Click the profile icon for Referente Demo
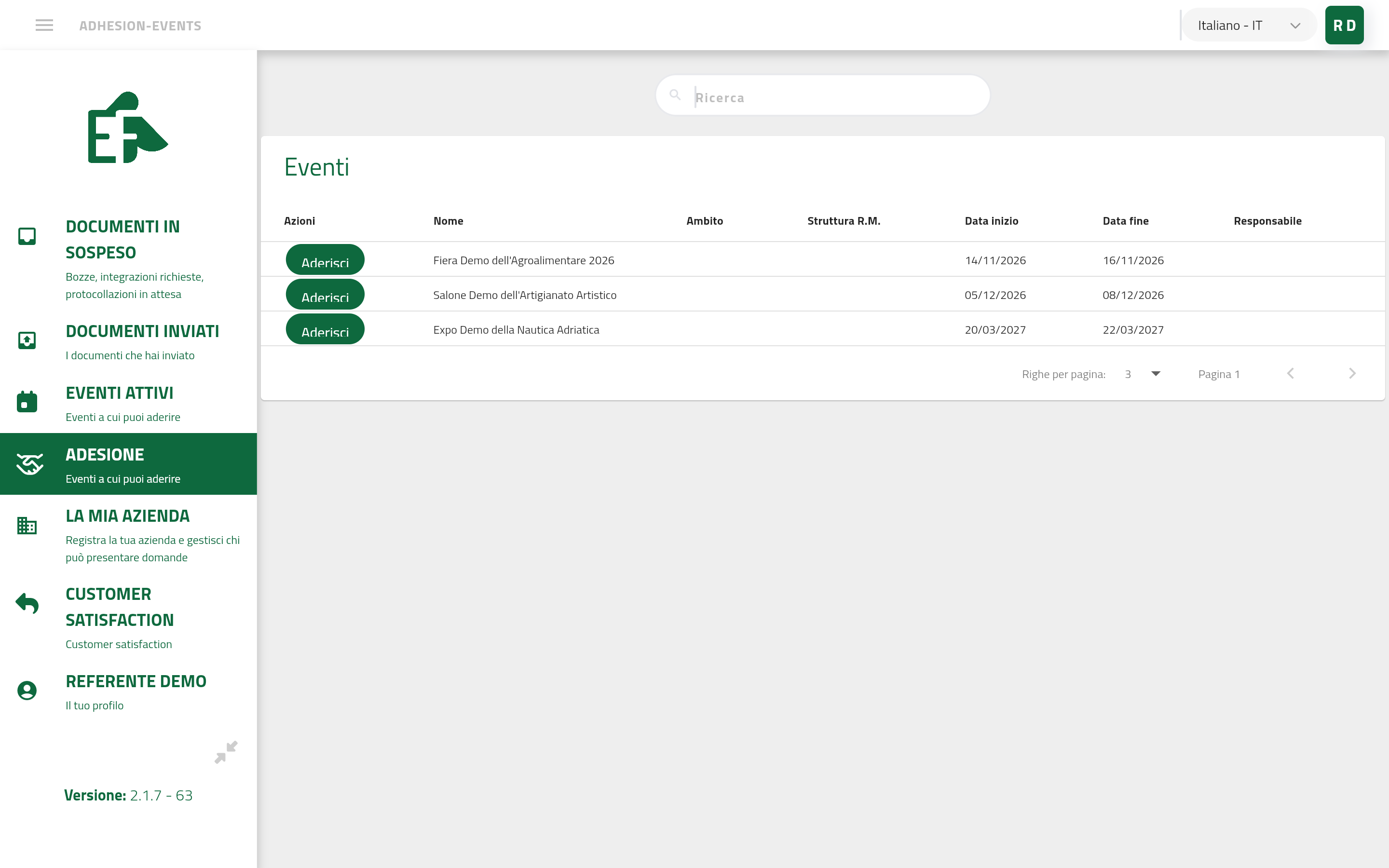Screen dimensions: 1389x868 click(27, 690)
